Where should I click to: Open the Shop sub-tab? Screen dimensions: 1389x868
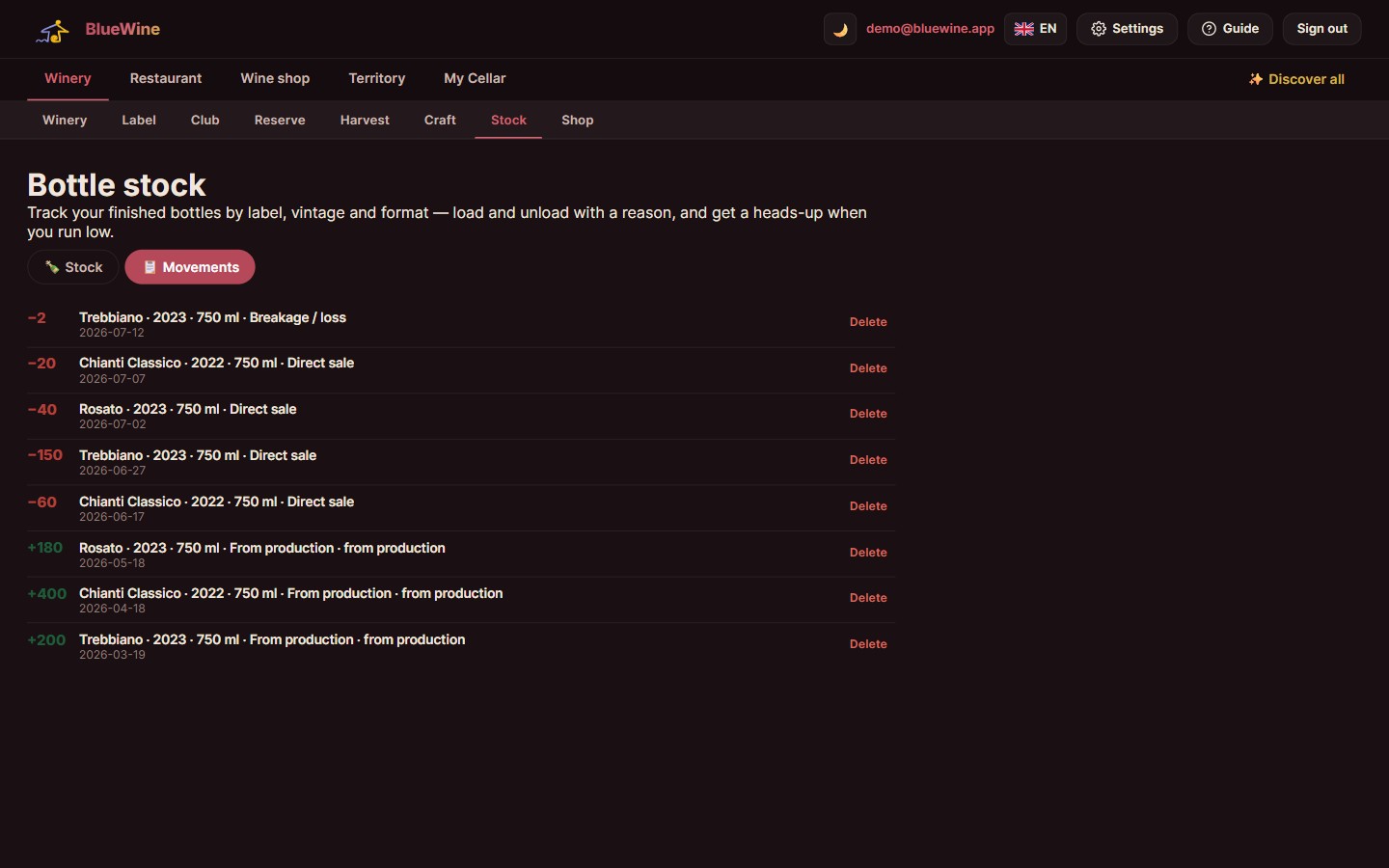point(578,120)
